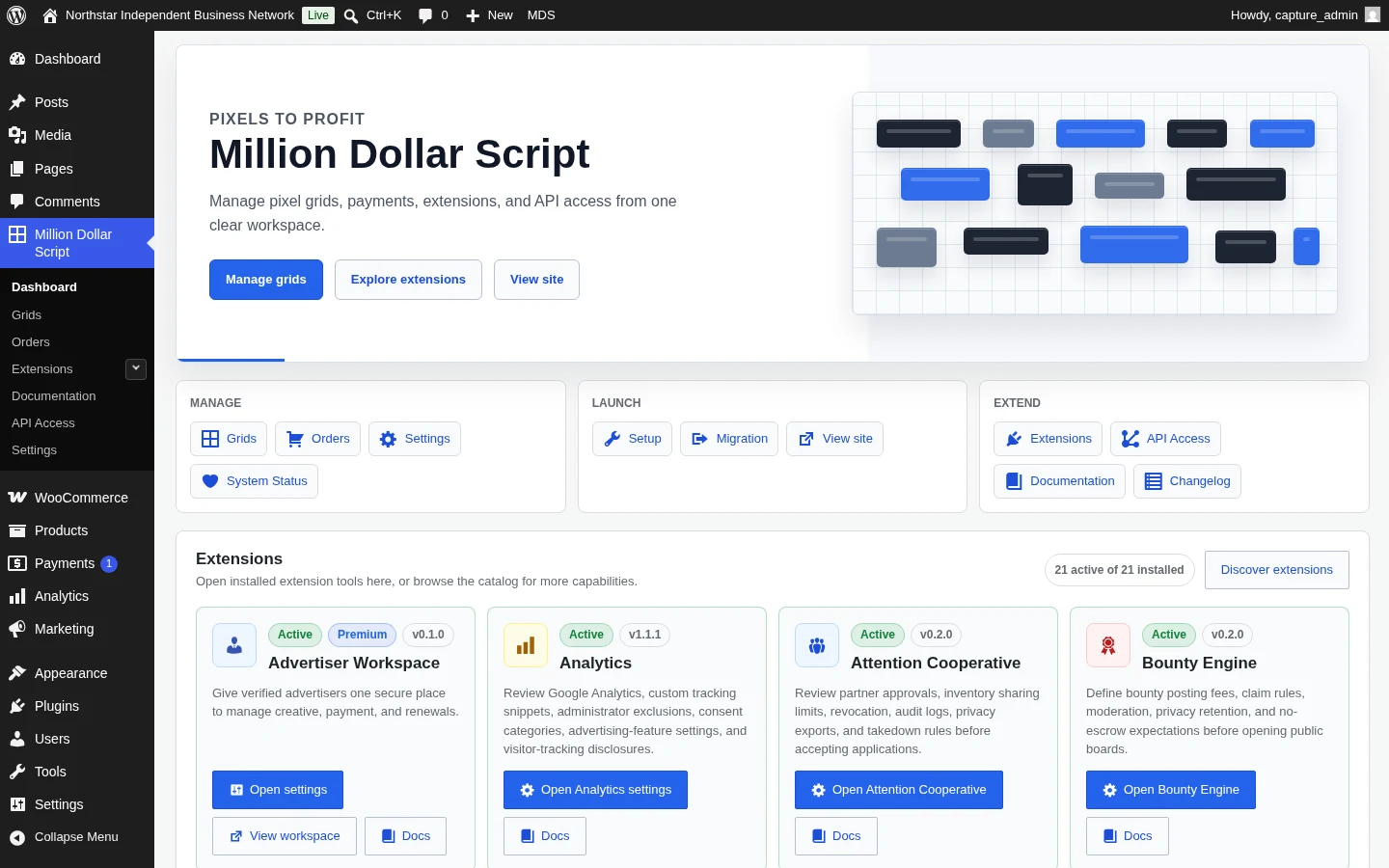Open Docs for Bounty Engine
Viewport: 1389px width, 868px height.
point(1128,836)
